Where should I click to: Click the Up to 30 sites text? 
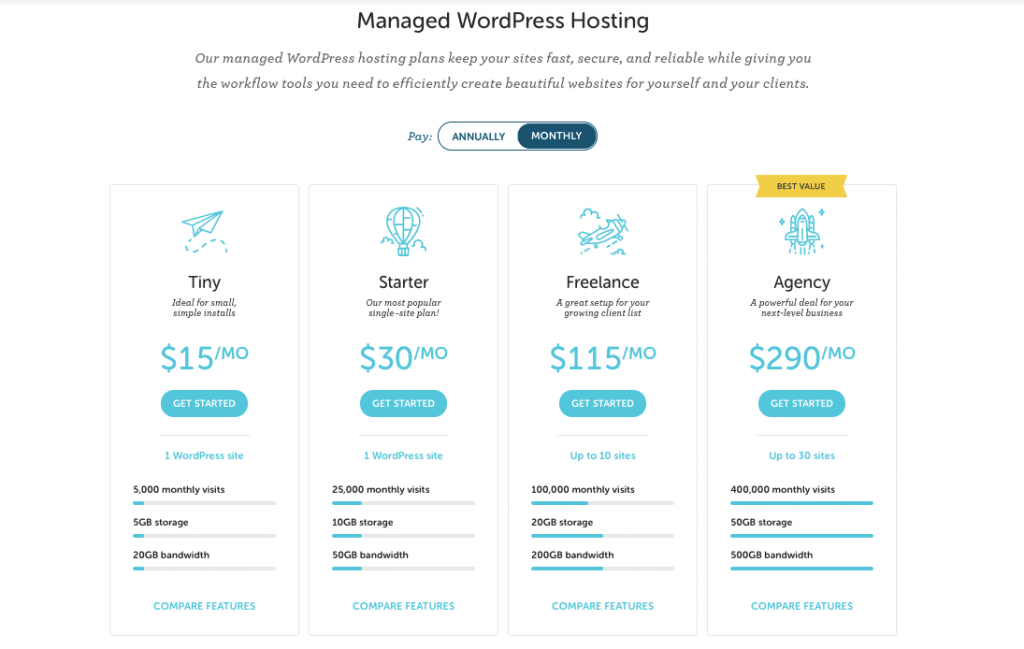click(x=802, y=456)
